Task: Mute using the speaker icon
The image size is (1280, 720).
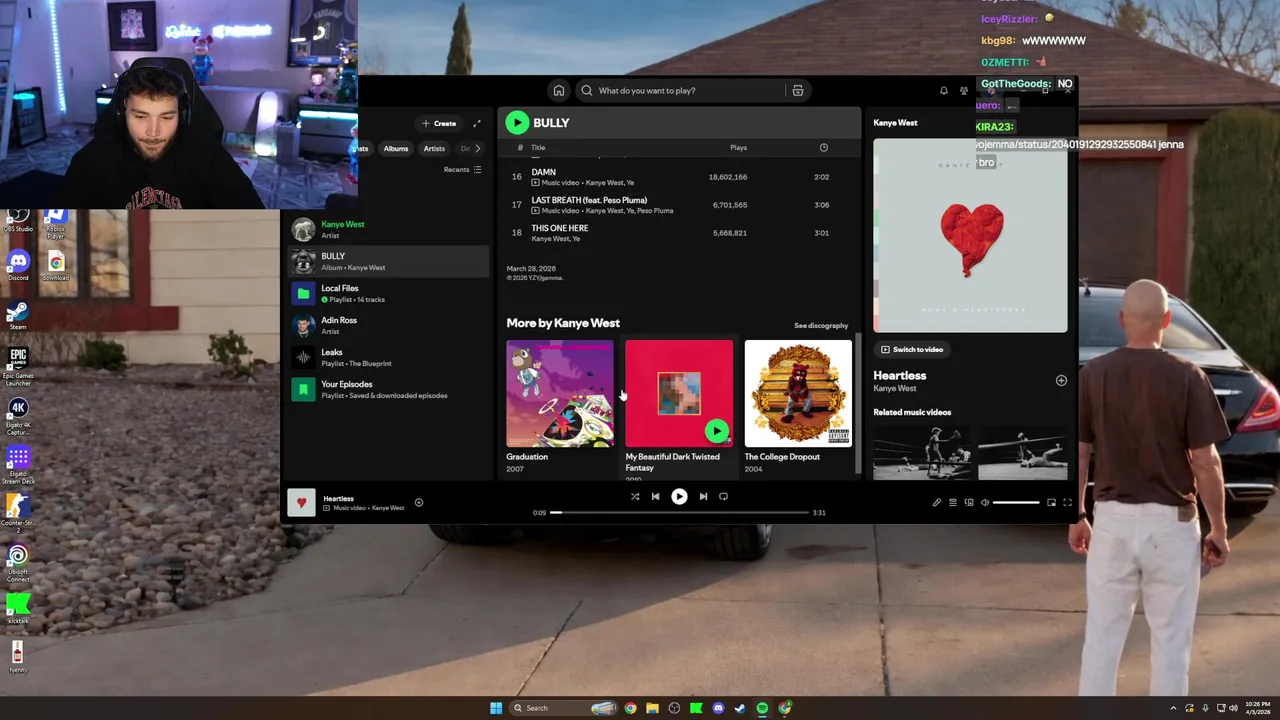Action: pos(985,503)
